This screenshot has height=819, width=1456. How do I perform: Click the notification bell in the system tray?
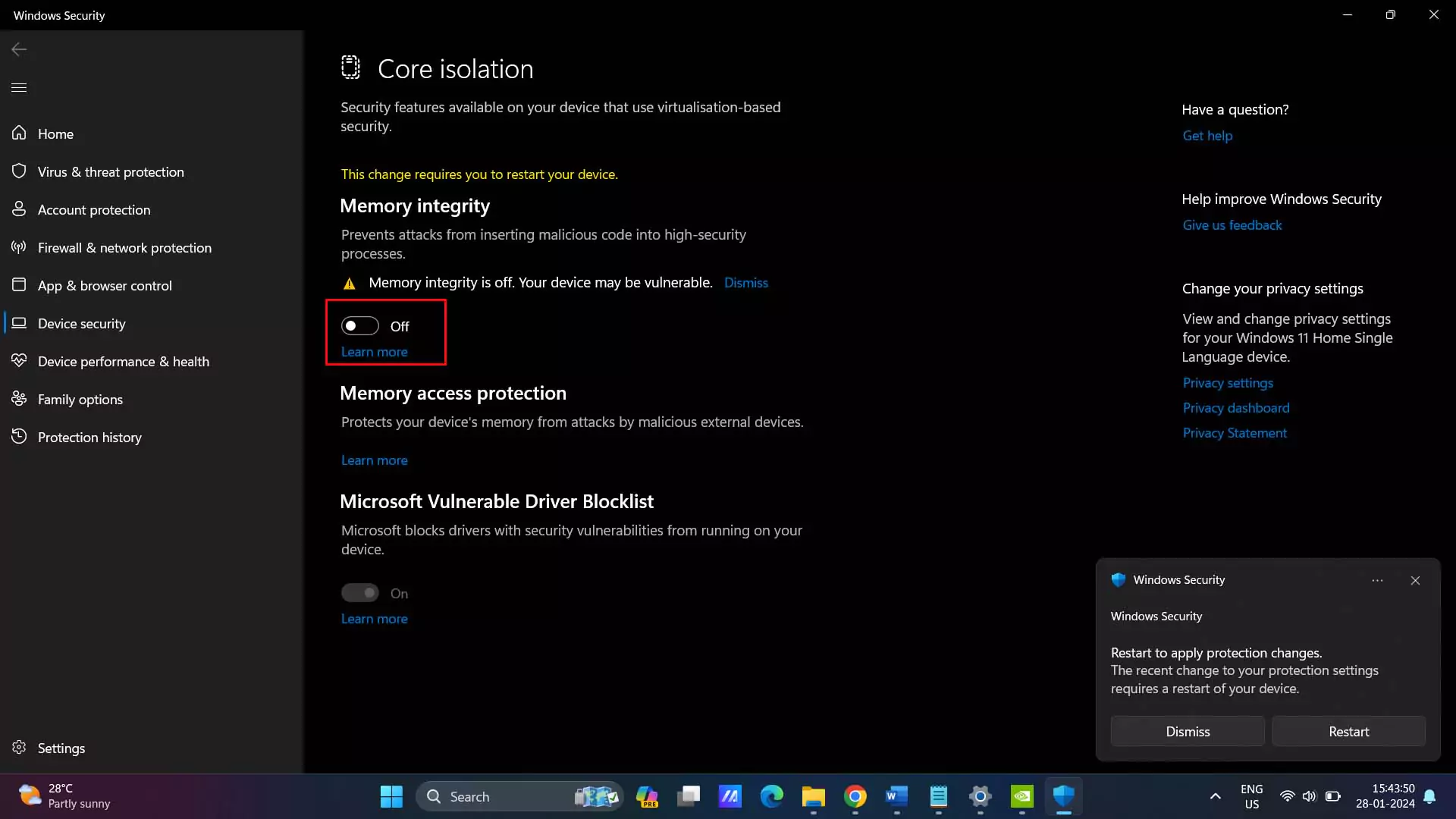pos(1429,796)
